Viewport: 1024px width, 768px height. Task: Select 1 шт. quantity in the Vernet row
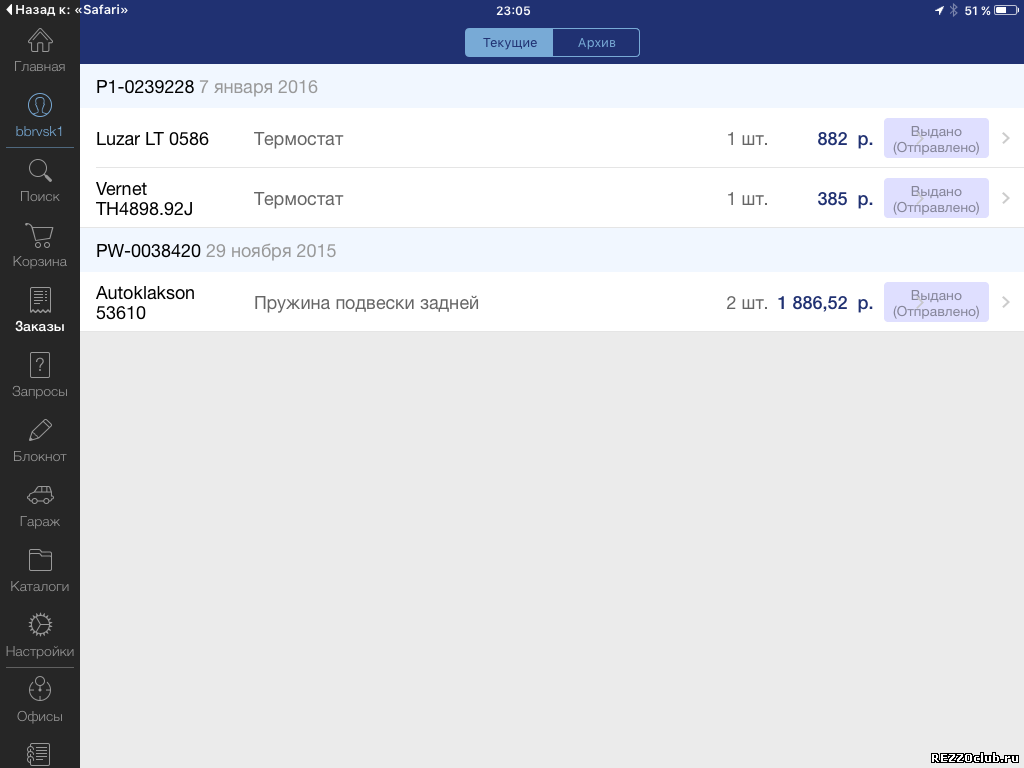pyautogui.click(x=748, y=199)
